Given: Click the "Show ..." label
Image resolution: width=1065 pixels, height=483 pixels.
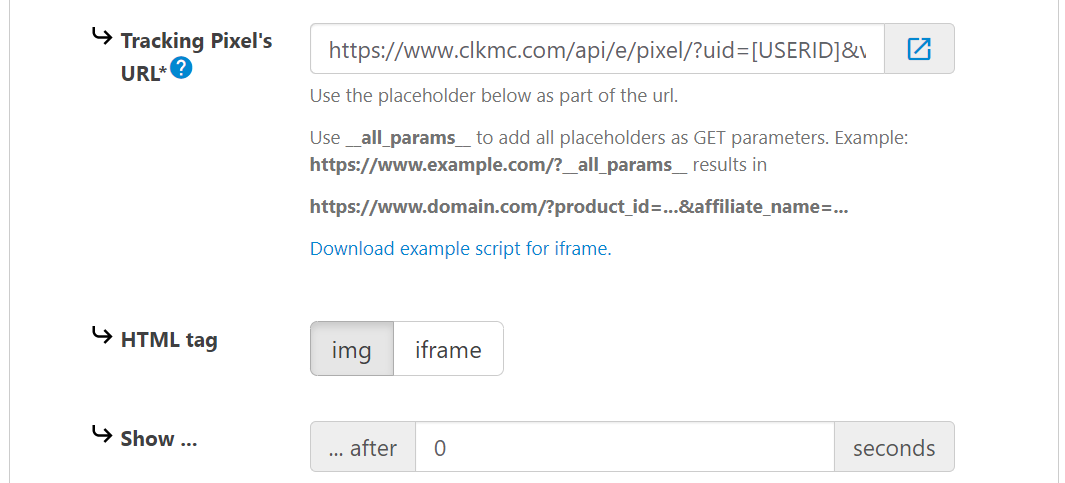Looking at the screenshot, I should 159,439.
